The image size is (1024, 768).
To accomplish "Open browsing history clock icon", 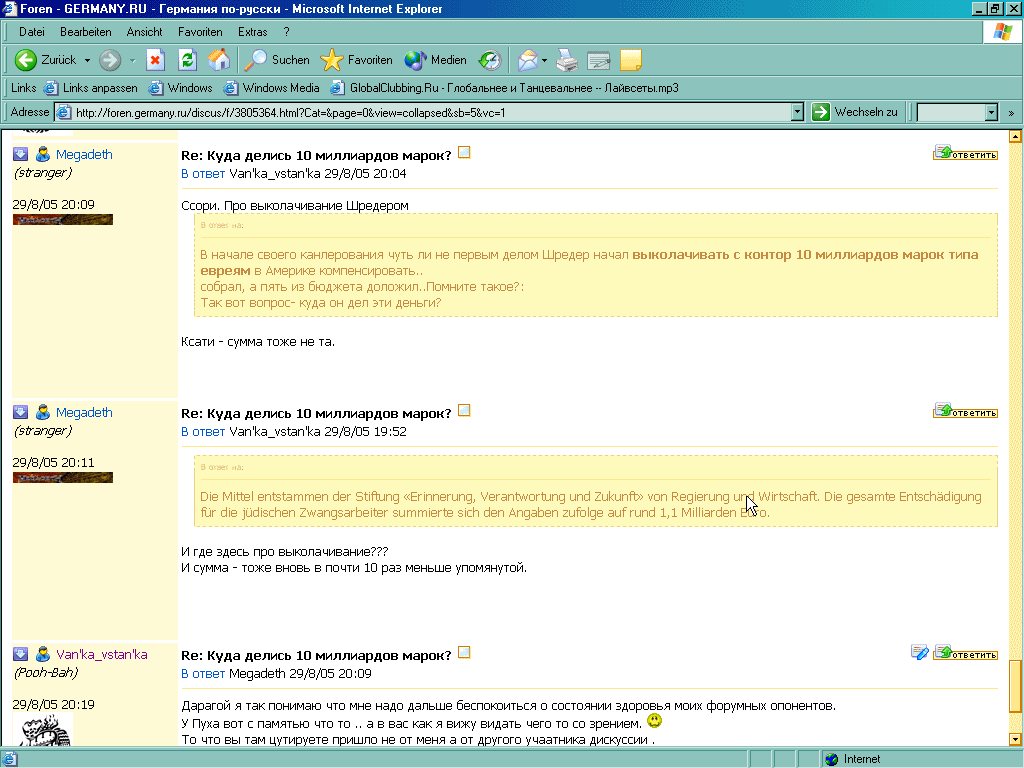I will coord(490,60).
